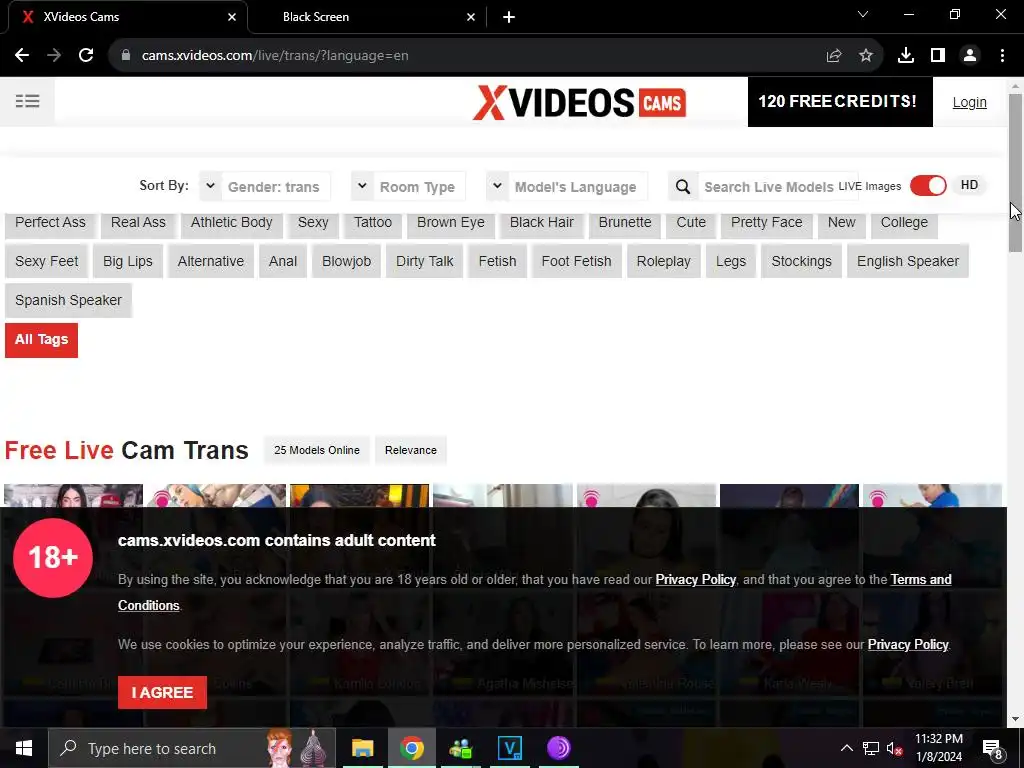
Task: Click the I AGREE button
Action: pyautogui.click(x=162, y=692)
